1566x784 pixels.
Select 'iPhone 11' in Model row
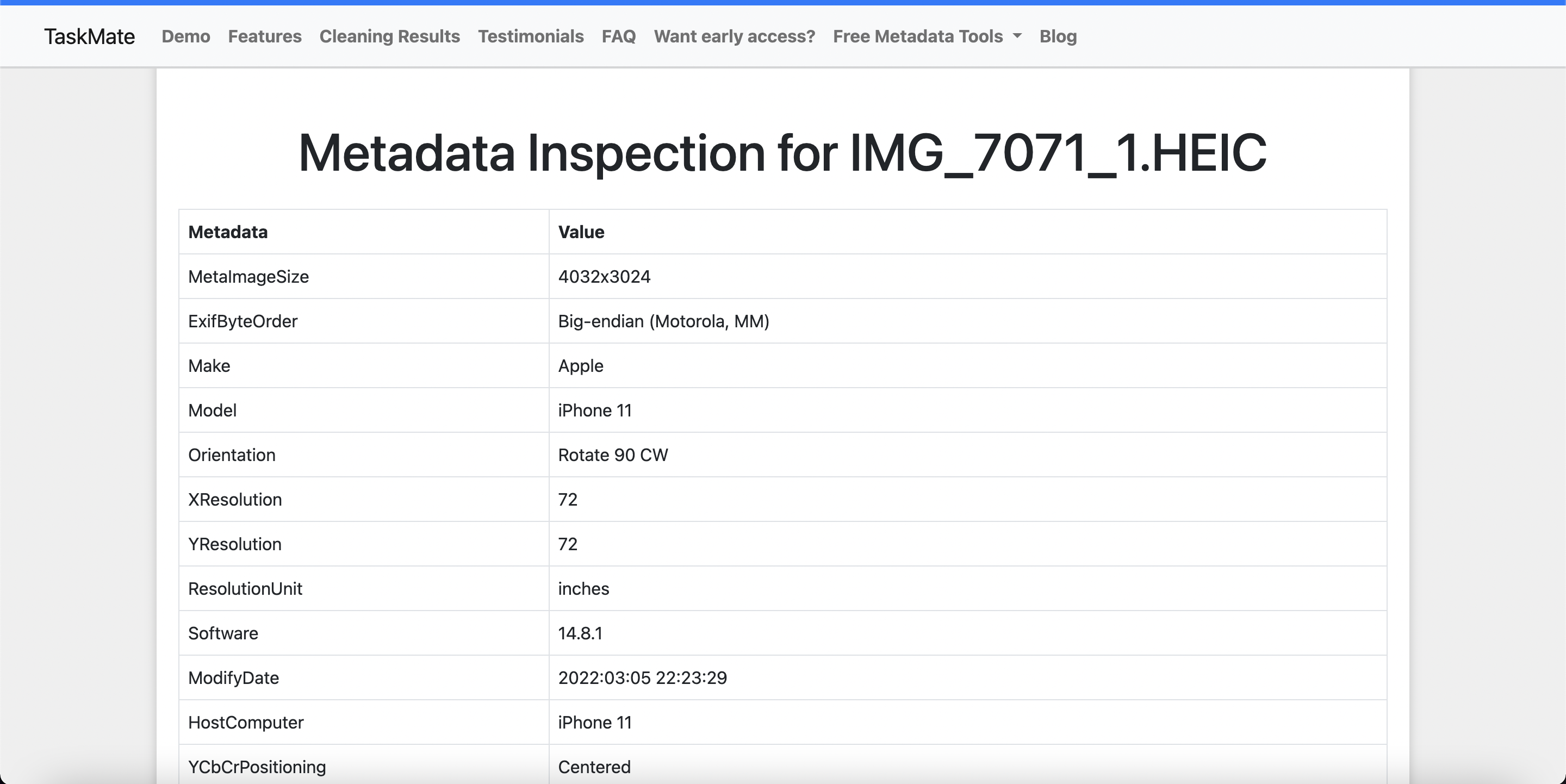pos(595,410)
